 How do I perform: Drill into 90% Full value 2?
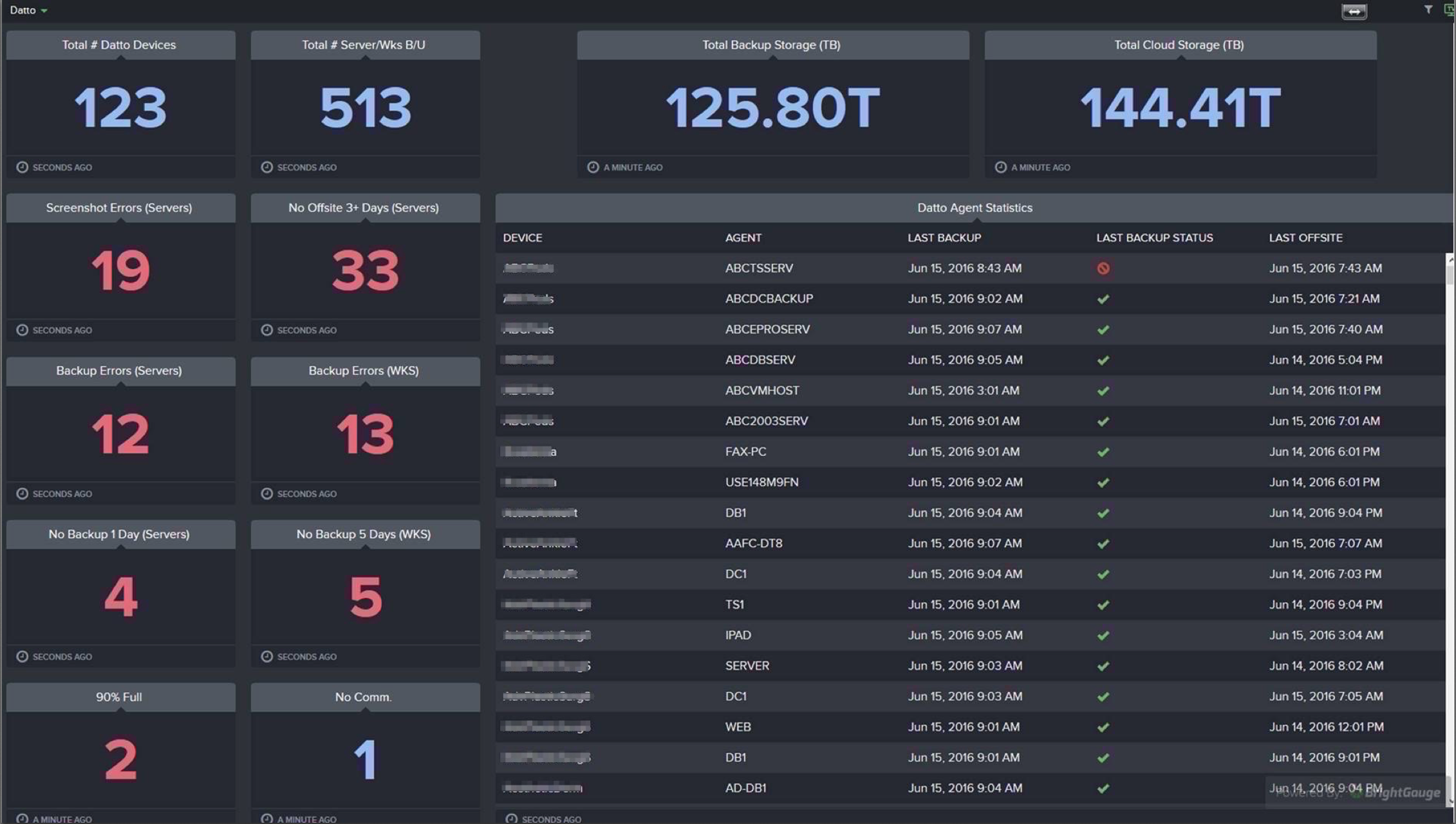(120, 760)
